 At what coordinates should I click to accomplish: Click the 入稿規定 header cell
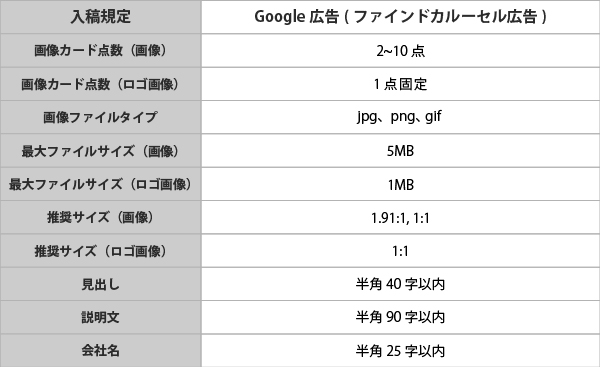[101, 17]
